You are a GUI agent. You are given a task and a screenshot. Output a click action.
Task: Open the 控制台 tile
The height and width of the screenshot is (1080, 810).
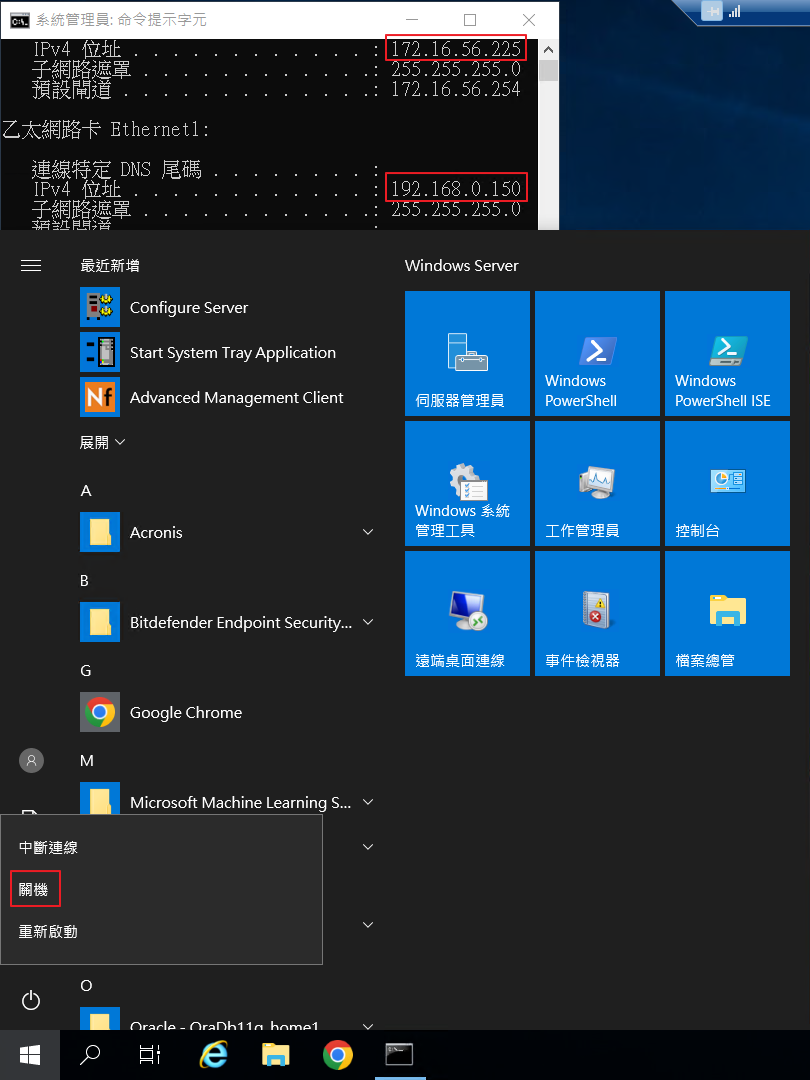pos(727,484)
